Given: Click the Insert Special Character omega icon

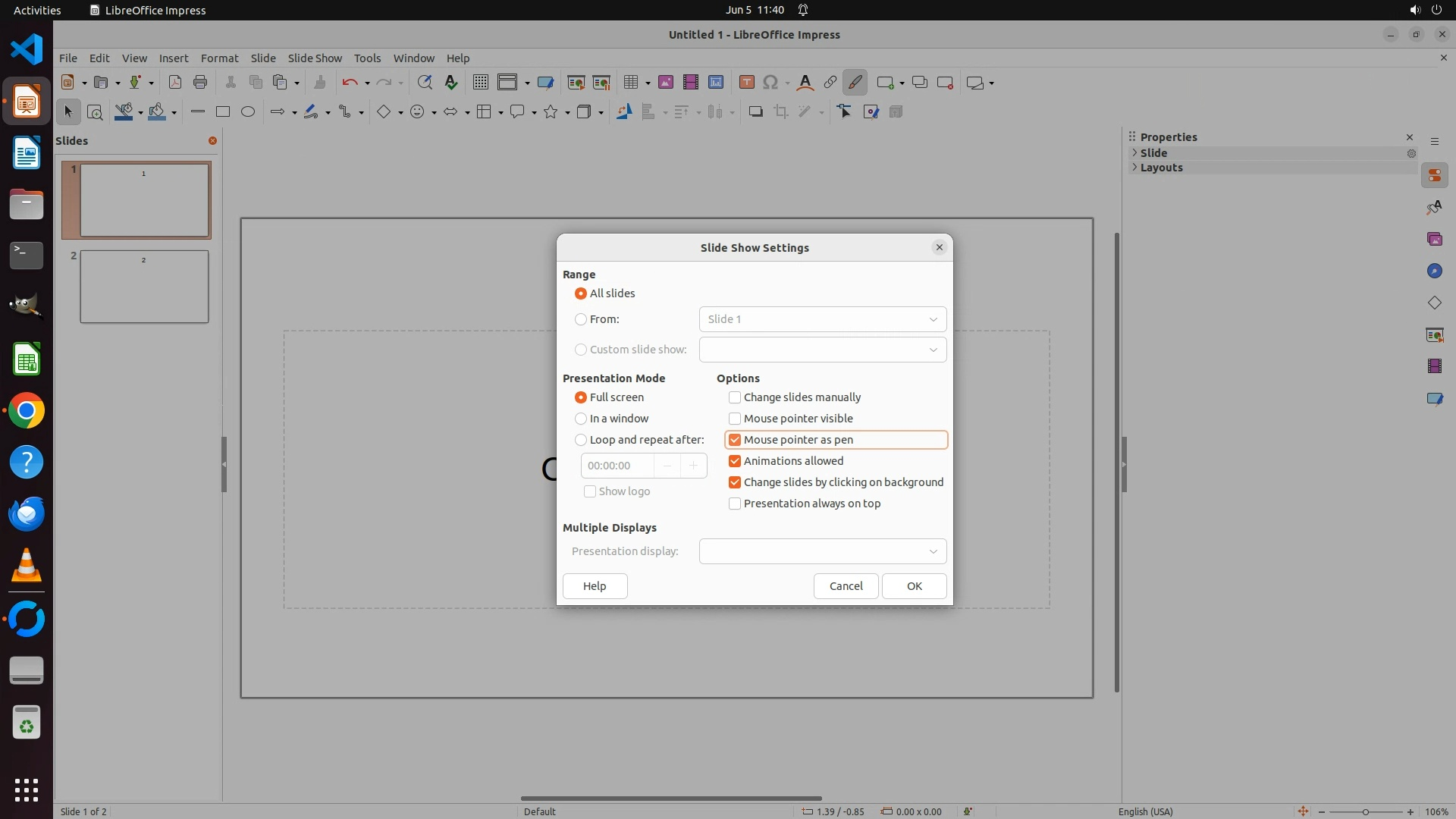Looking at the screenshot, I should tap(770, 83).
